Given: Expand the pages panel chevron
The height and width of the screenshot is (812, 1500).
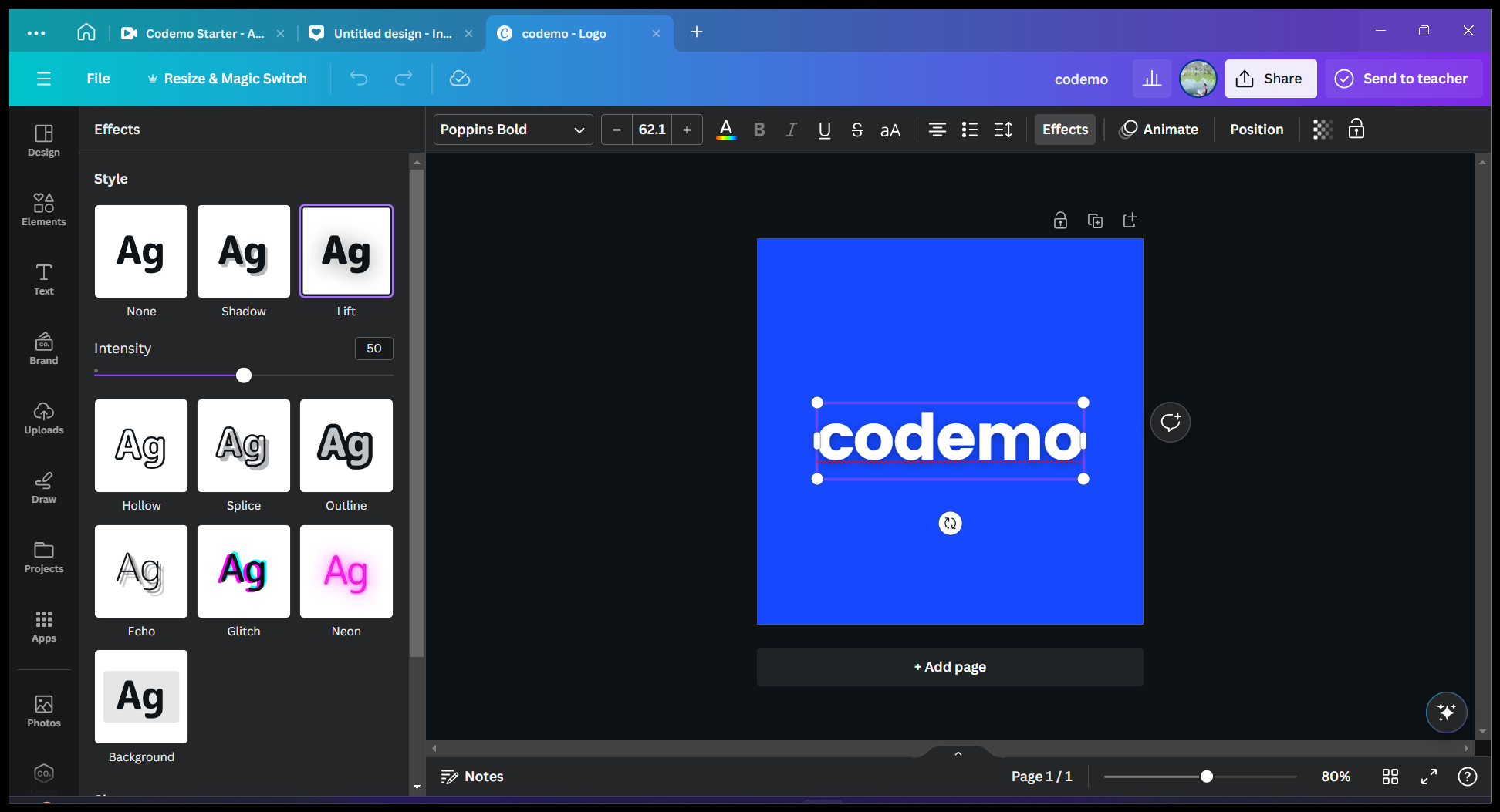Looking at the screenshot, I should 958,753.
